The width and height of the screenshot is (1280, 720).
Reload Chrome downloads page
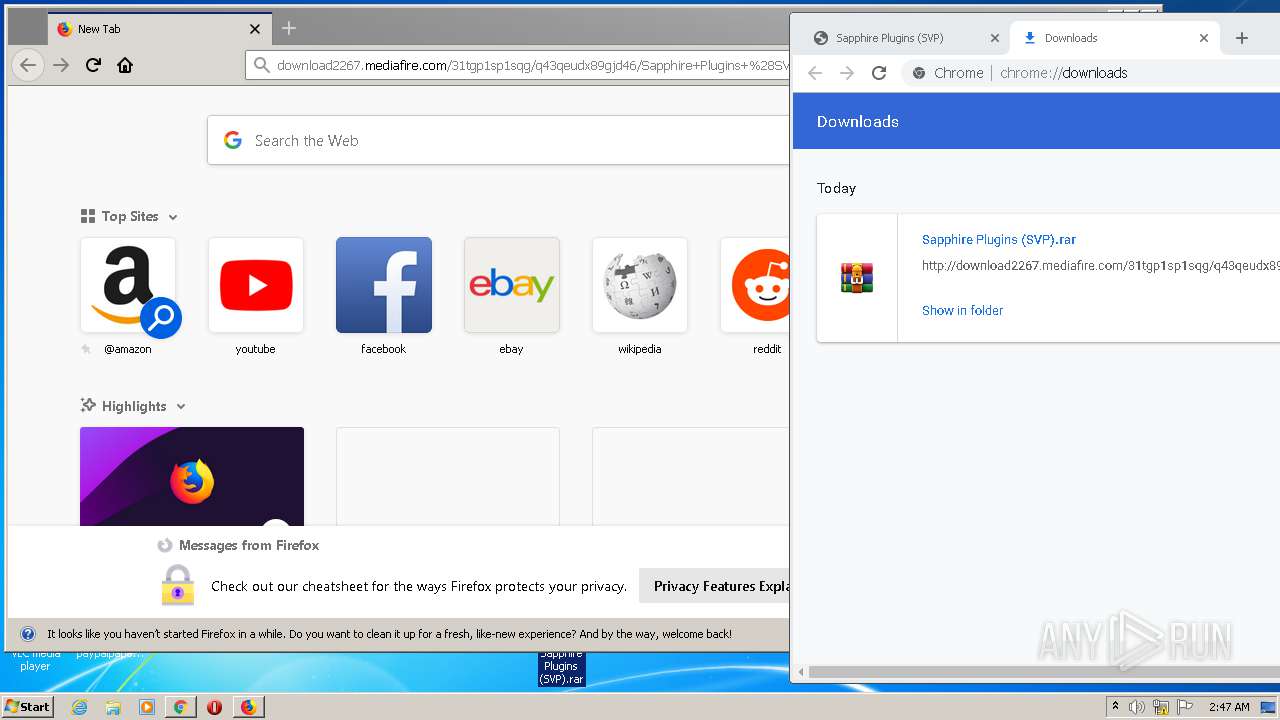pyautogui.click(x=879, y=73)
